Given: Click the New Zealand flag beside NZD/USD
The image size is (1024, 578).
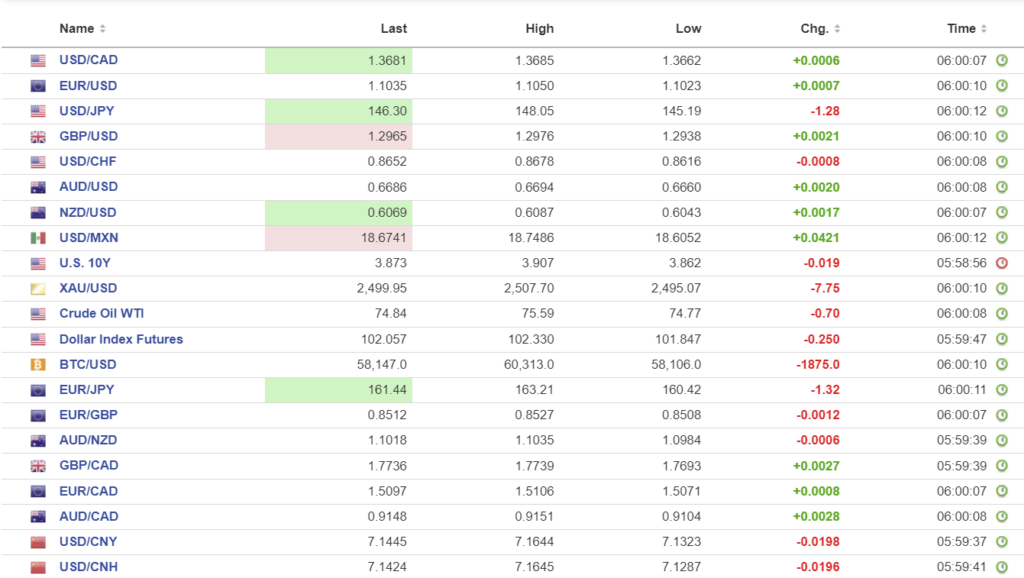Looking at the screenshot, I should 38,213.
